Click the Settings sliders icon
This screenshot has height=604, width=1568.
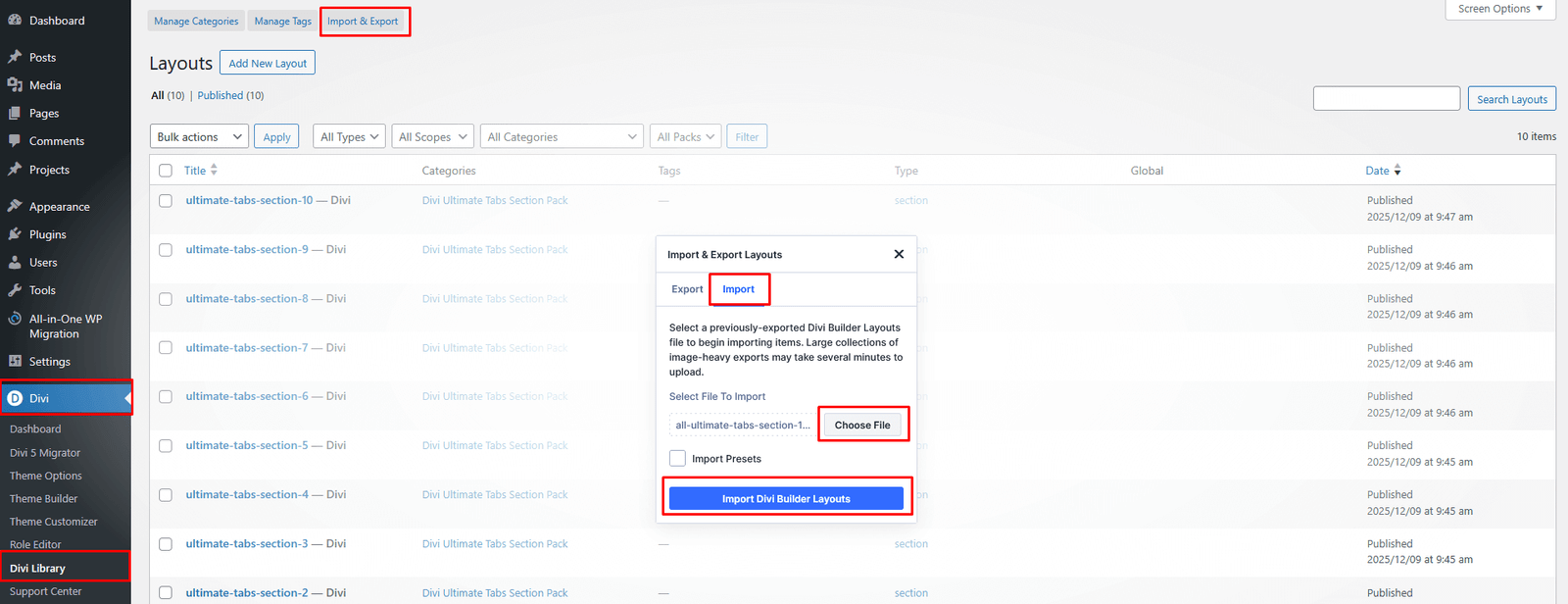pos(15,361)
